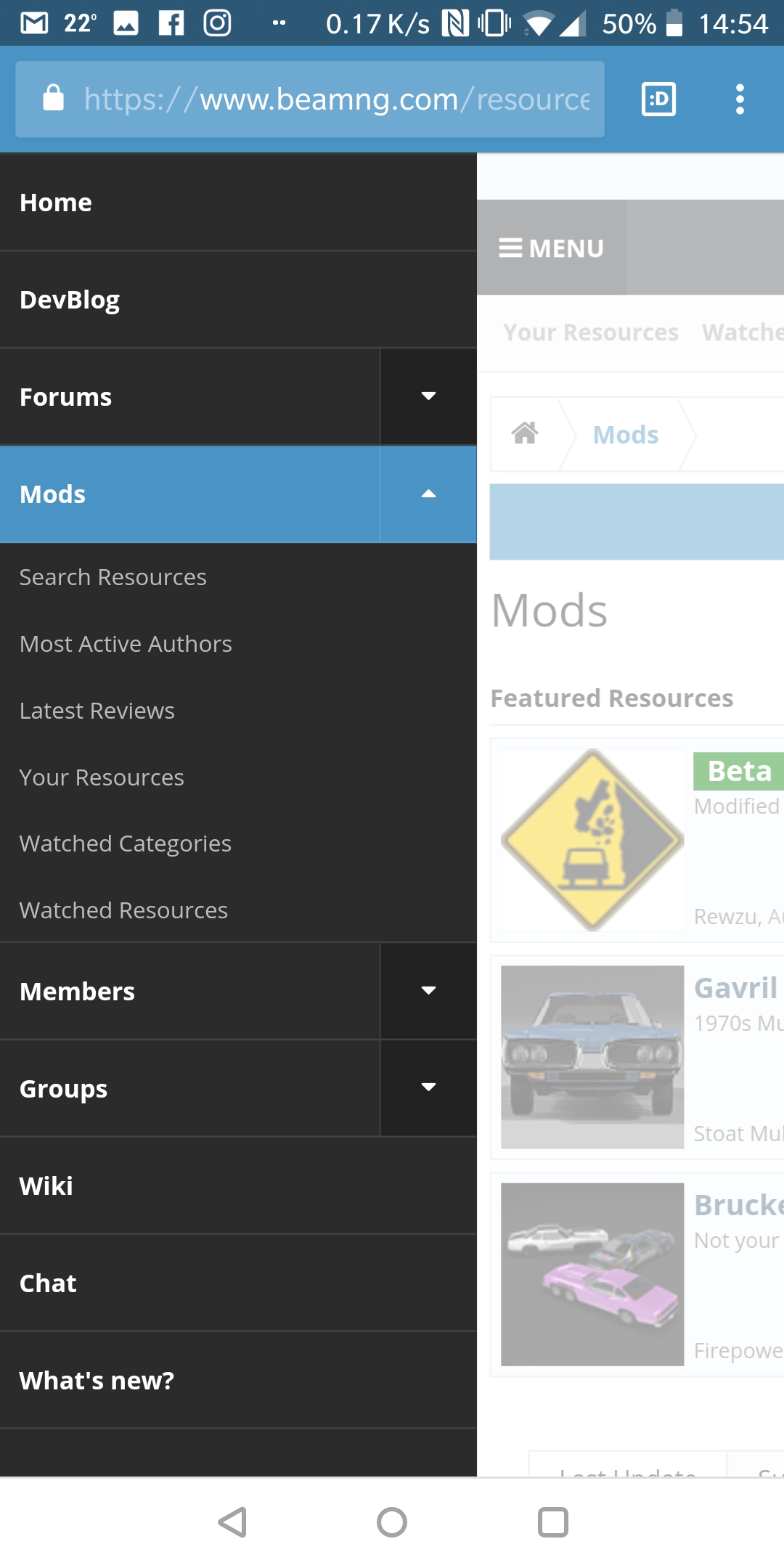Open the browser tab switcher icon

(658, 99)
